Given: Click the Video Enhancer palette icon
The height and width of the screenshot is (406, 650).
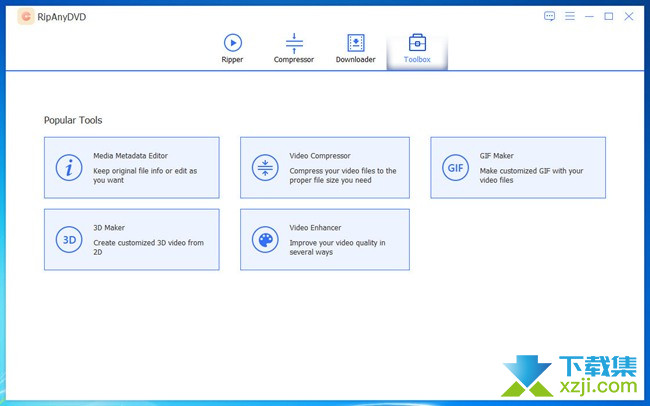Looking at the screenshot, I should point(265,239).
